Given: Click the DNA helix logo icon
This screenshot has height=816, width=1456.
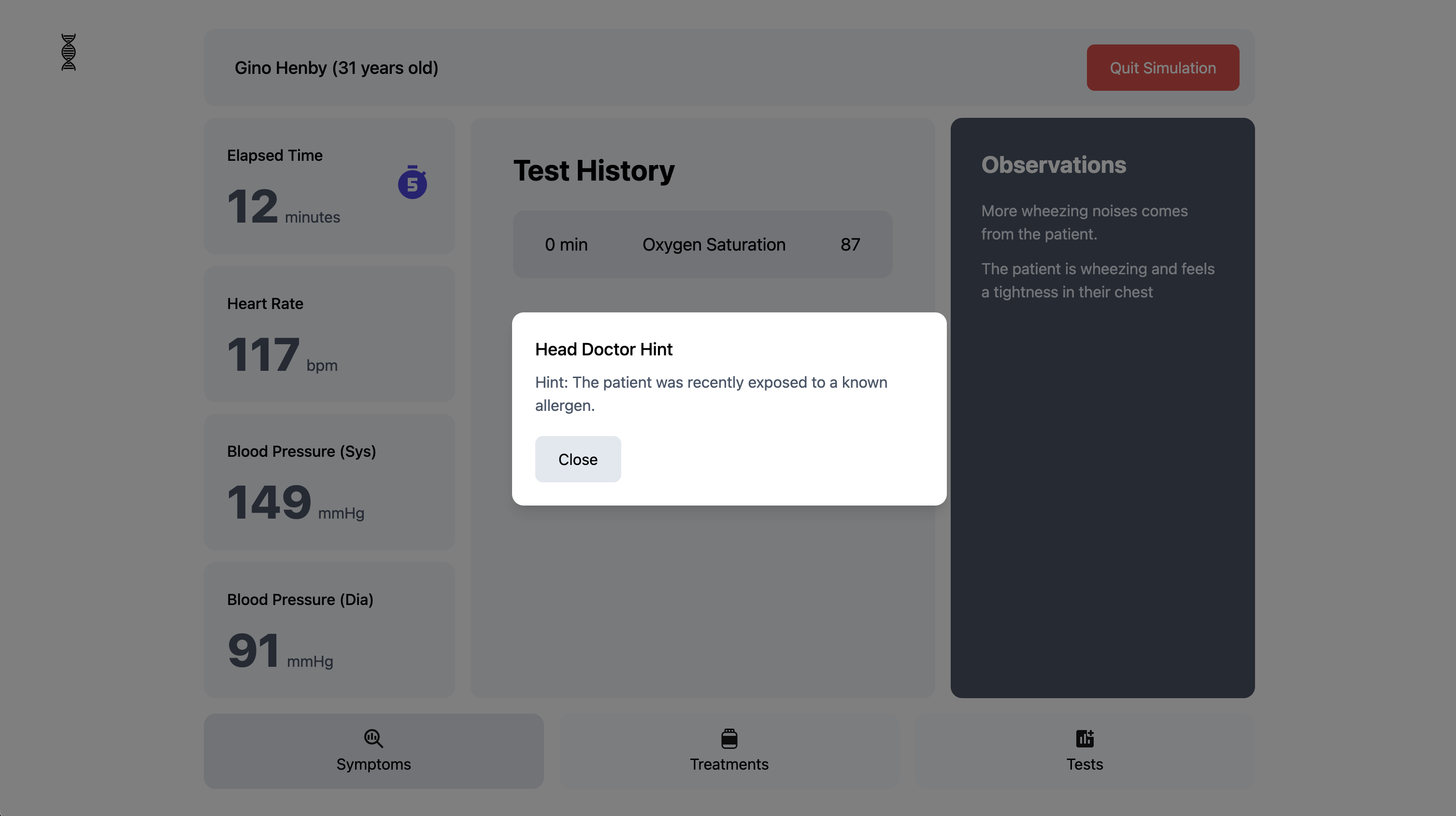Looking at the screenshot, I should coord(69,52).
